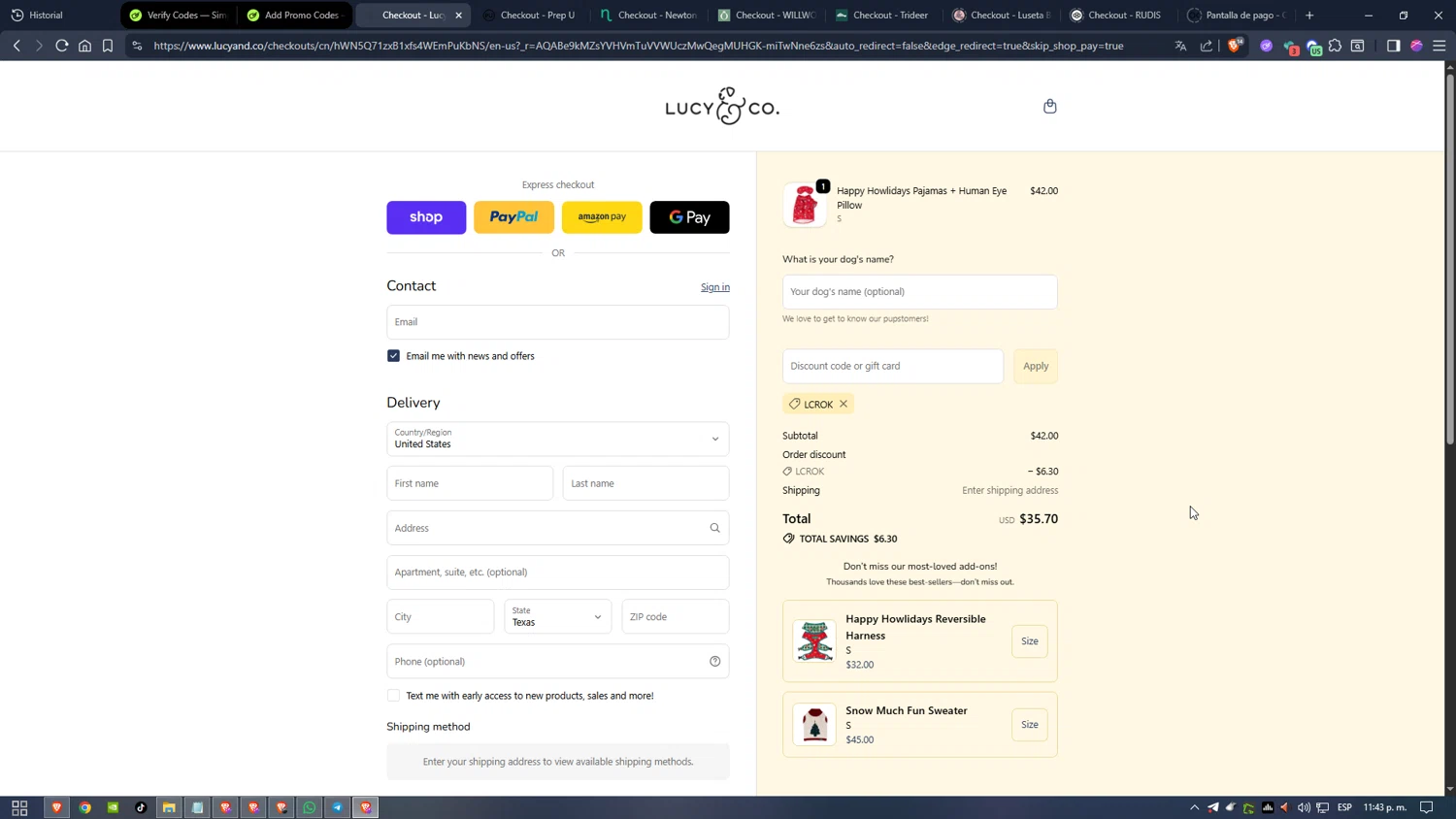
Task: Open TikTok from the taskbar
Action: coord(141,807)
